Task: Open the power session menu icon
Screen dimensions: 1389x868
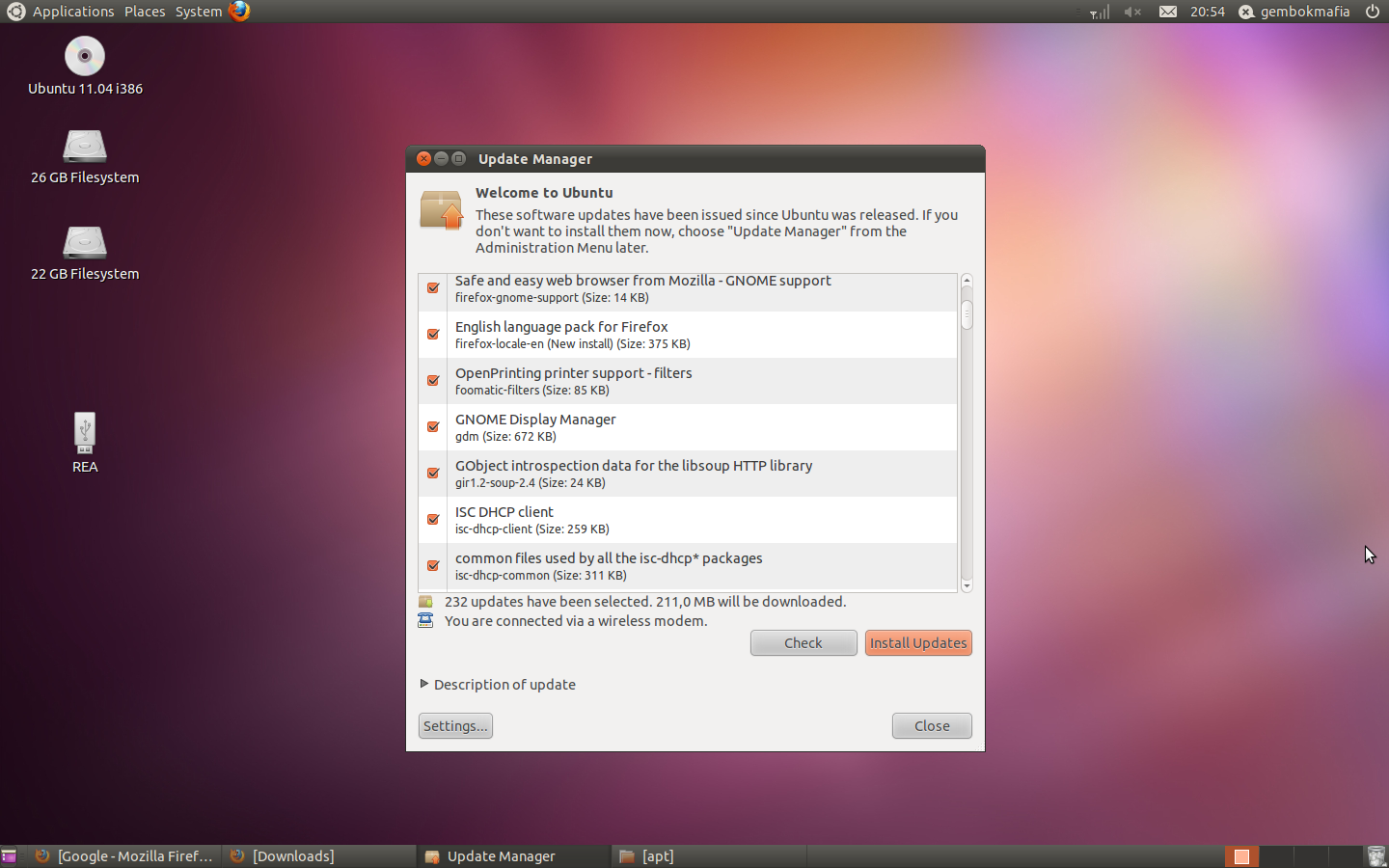Action: 1373,12
